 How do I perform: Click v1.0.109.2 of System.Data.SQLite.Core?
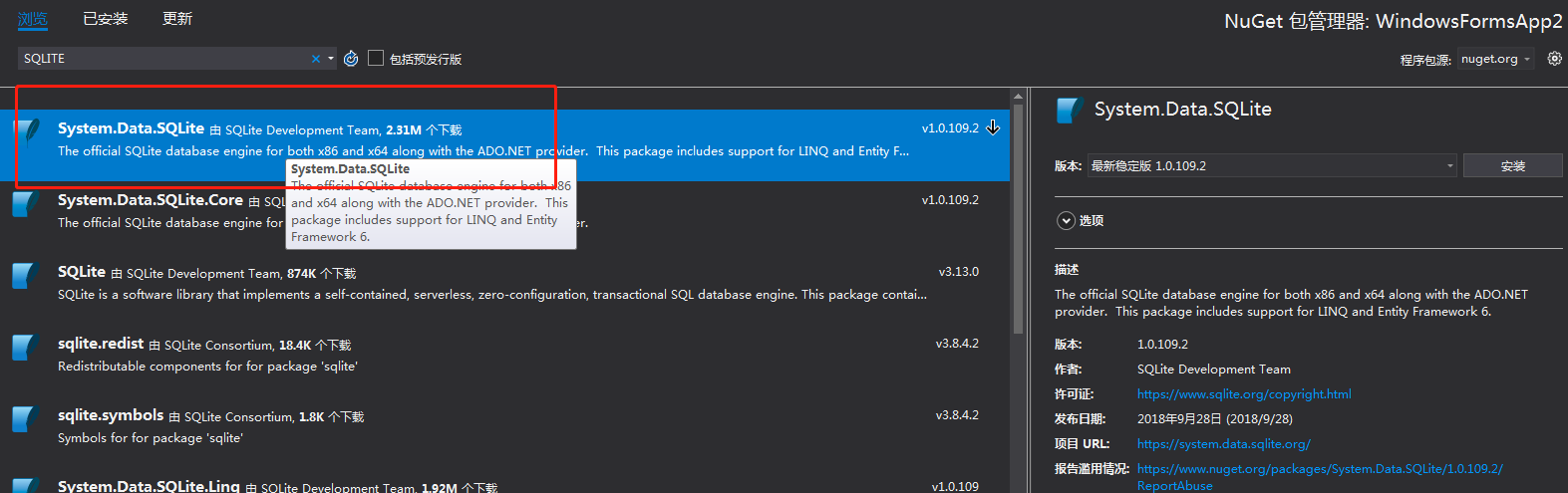point(950,200)
